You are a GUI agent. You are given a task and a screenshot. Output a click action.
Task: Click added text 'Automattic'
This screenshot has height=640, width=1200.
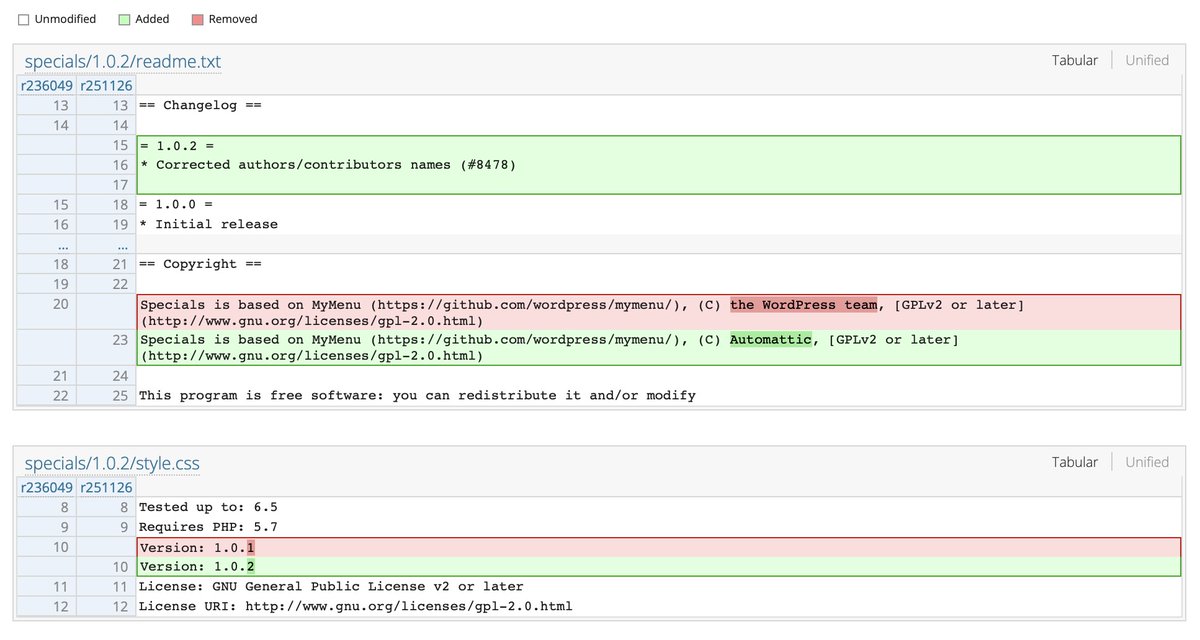point(770,340)
